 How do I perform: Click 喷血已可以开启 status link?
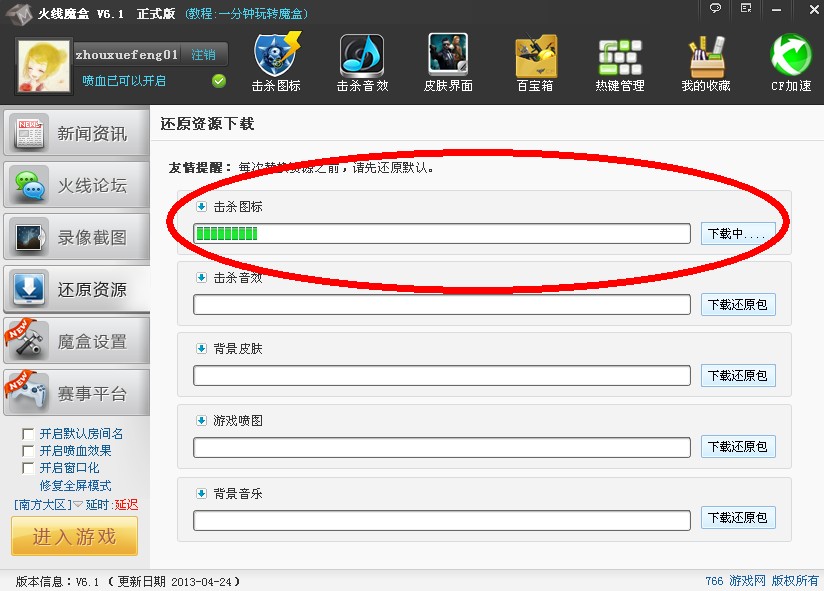[124, 81]
